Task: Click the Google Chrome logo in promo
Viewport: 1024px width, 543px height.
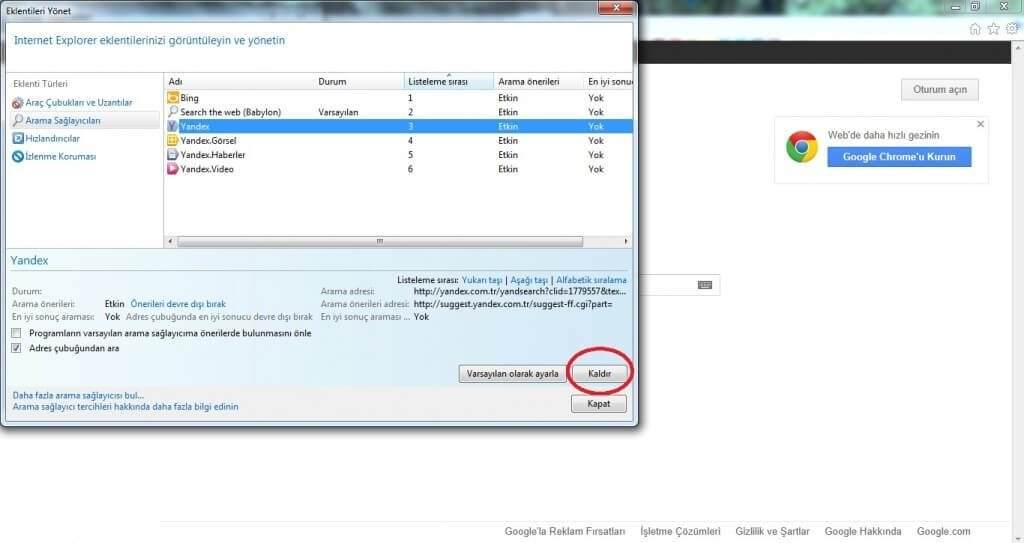Action: click(802, 147)
